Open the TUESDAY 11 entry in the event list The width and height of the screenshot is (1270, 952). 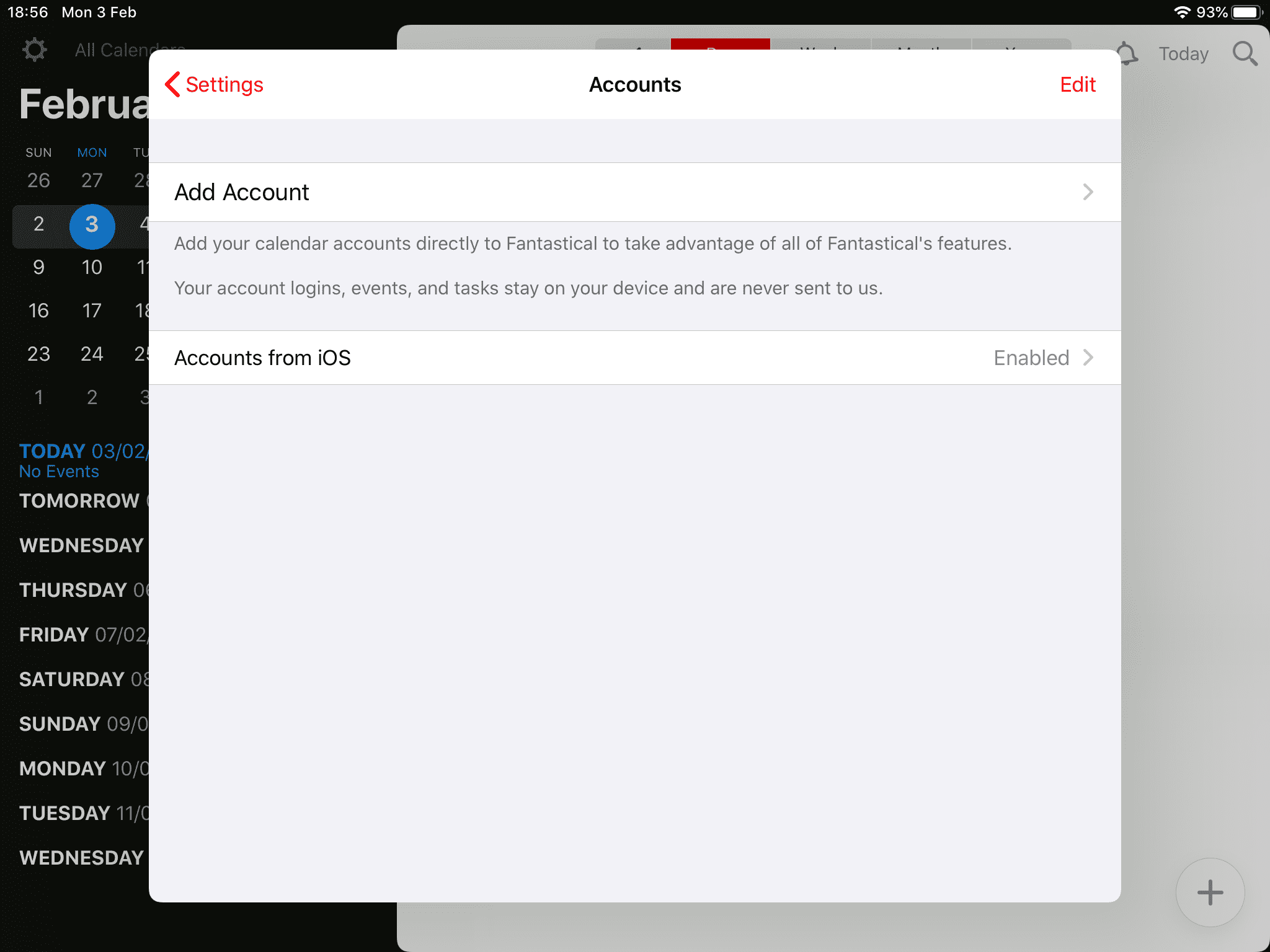(x=84, y=813)
